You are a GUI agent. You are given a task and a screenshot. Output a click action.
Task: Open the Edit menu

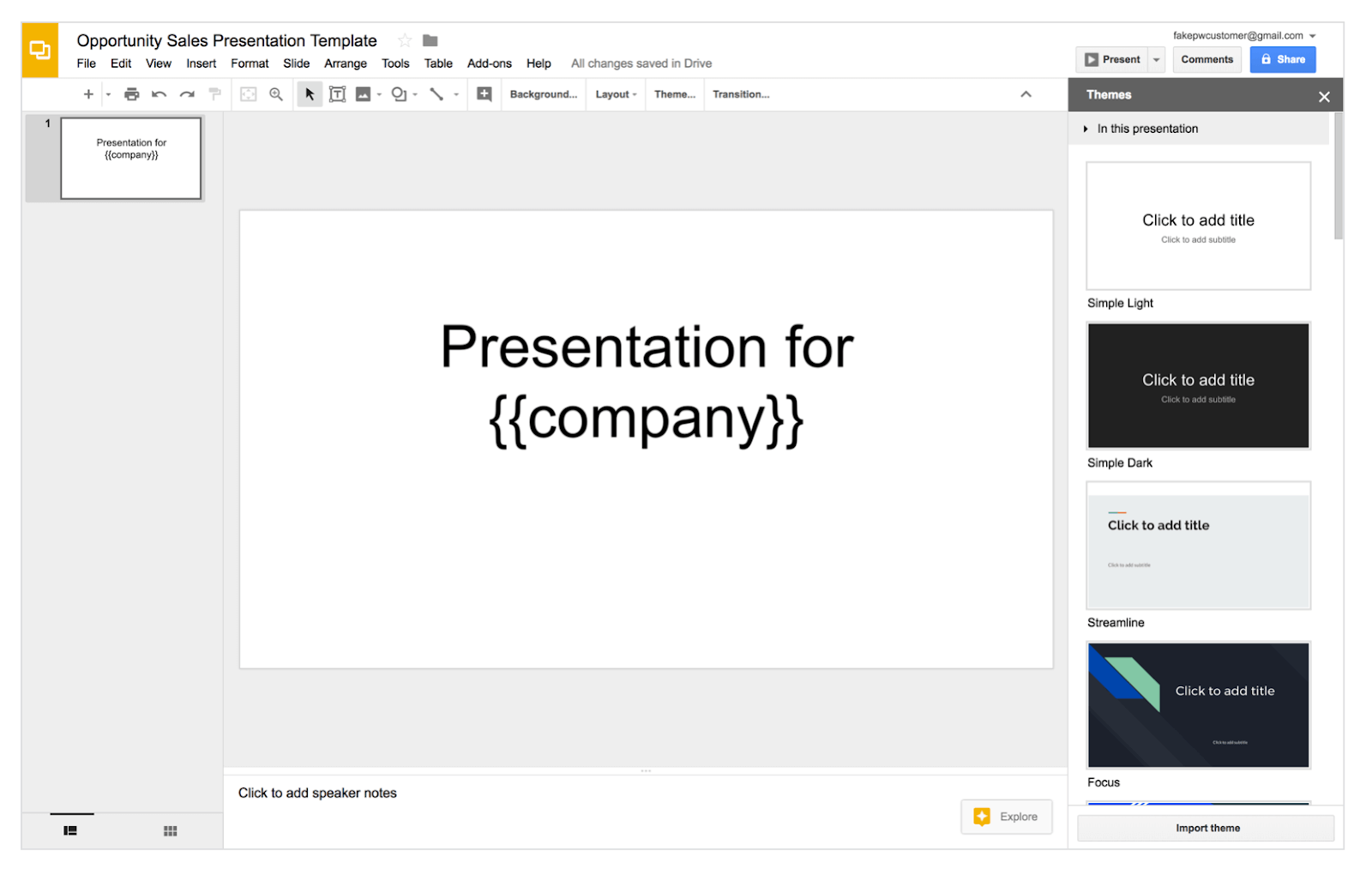(x=121, y=63)
